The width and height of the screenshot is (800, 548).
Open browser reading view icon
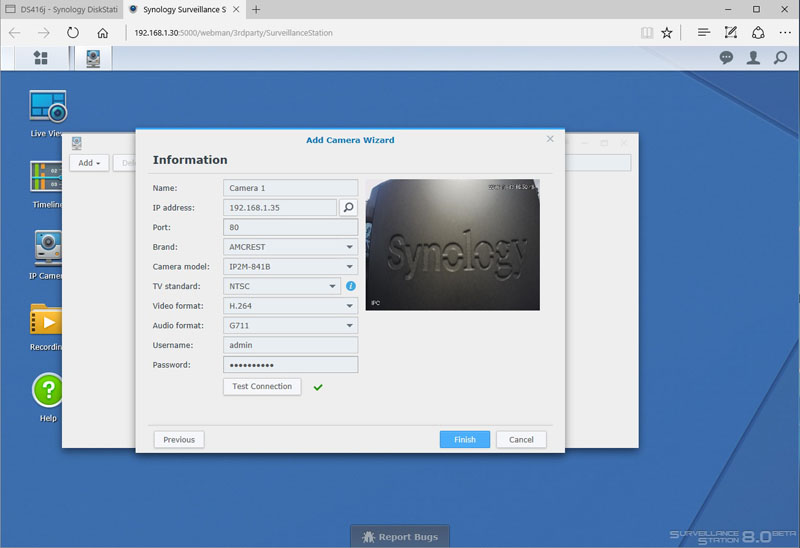coord(646,33)
